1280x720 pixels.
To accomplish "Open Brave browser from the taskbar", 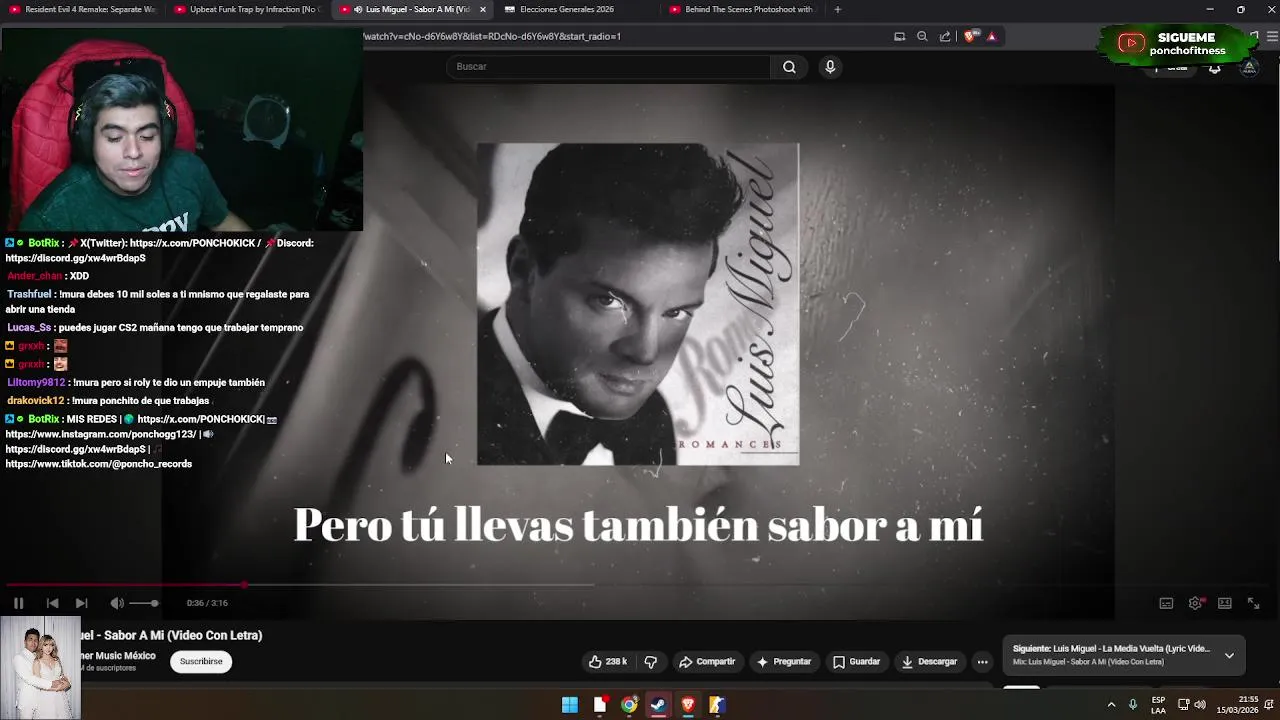I will tap(688, 705).
